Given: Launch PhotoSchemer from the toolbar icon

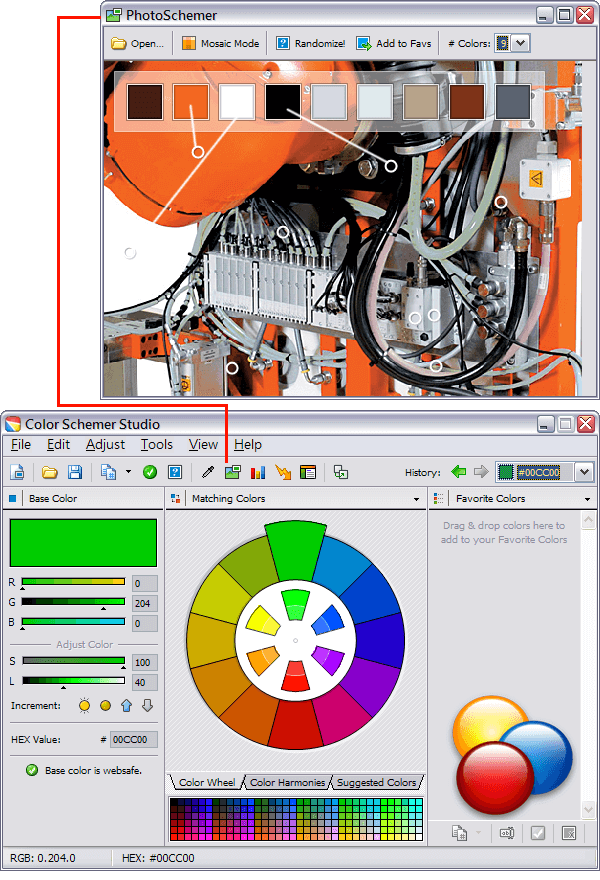Looking at the screenshot, I should point(233,472).
